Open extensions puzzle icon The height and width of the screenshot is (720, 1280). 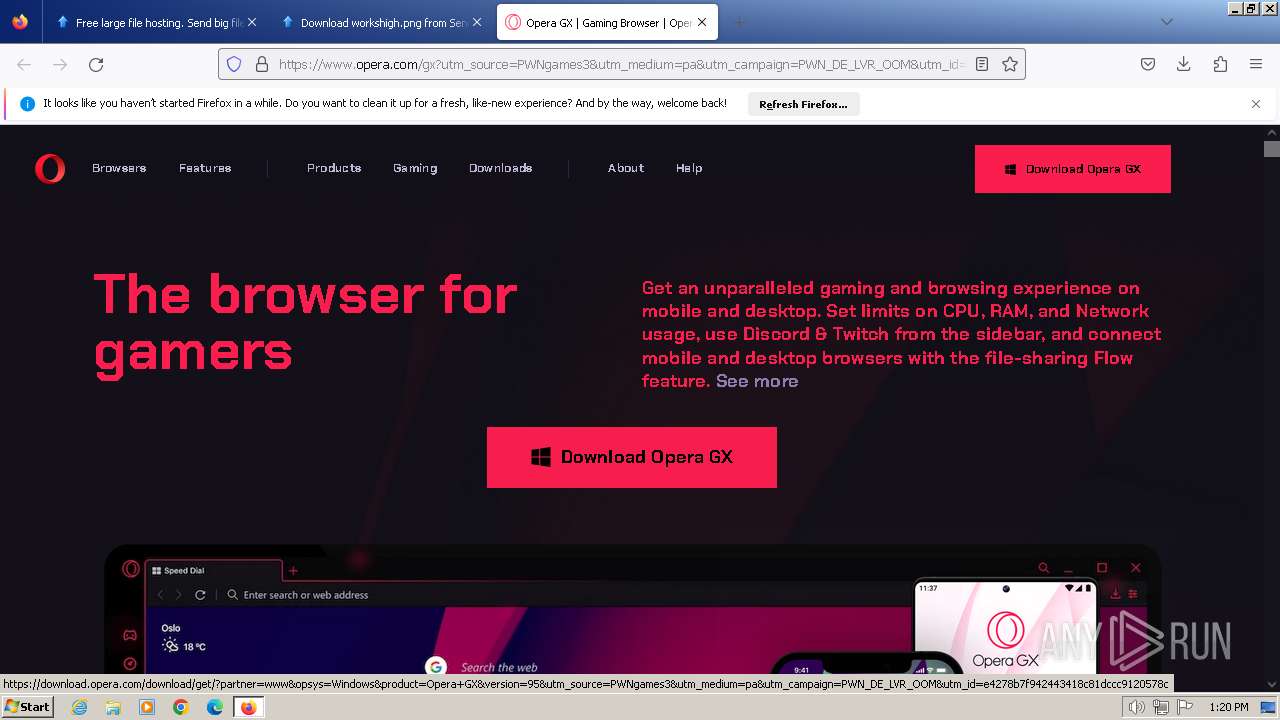pyautogui.click(x=1220, y=64)
